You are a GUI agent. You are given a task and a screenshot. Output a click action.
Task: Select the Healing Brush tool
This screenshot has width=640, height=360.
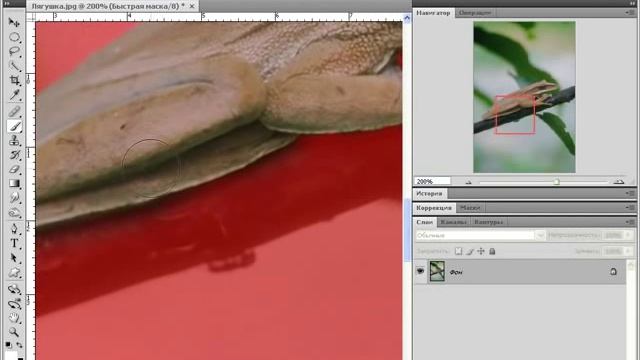[14, 111]
